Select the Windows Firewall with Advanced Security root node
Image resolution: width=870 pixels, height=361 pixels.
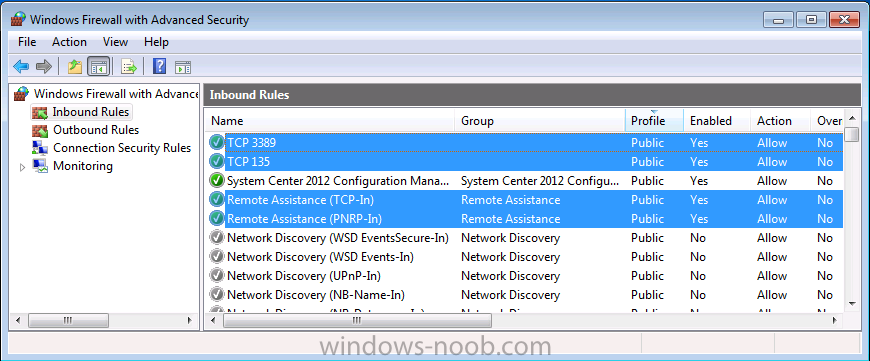click(x=116, y=94)
